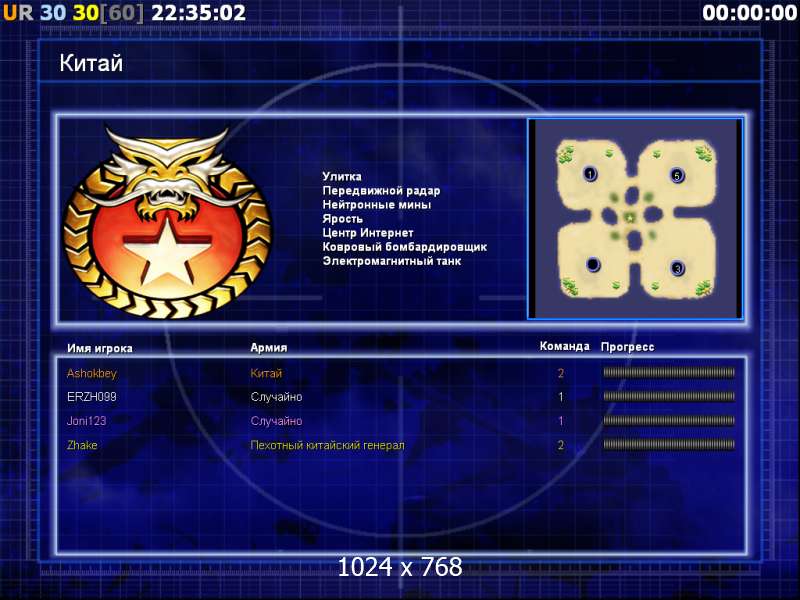Click the ERZH099 loading progress bar

point(669,396)
